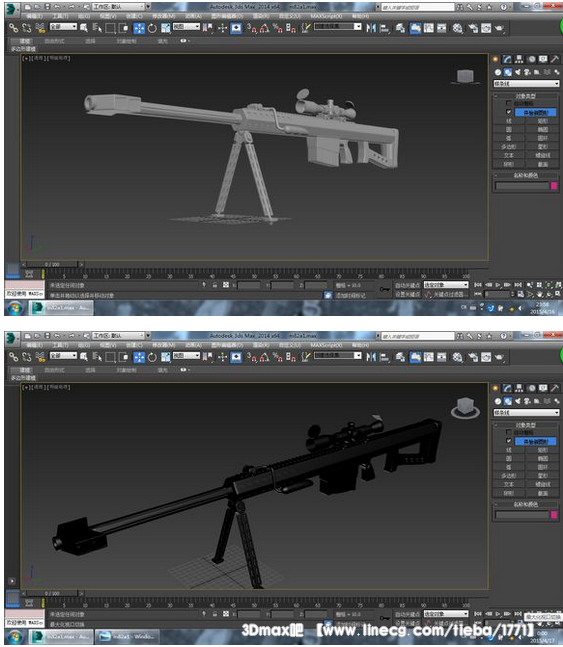Open Material Editor in upper screenshot toolbar

pos(457,28)
